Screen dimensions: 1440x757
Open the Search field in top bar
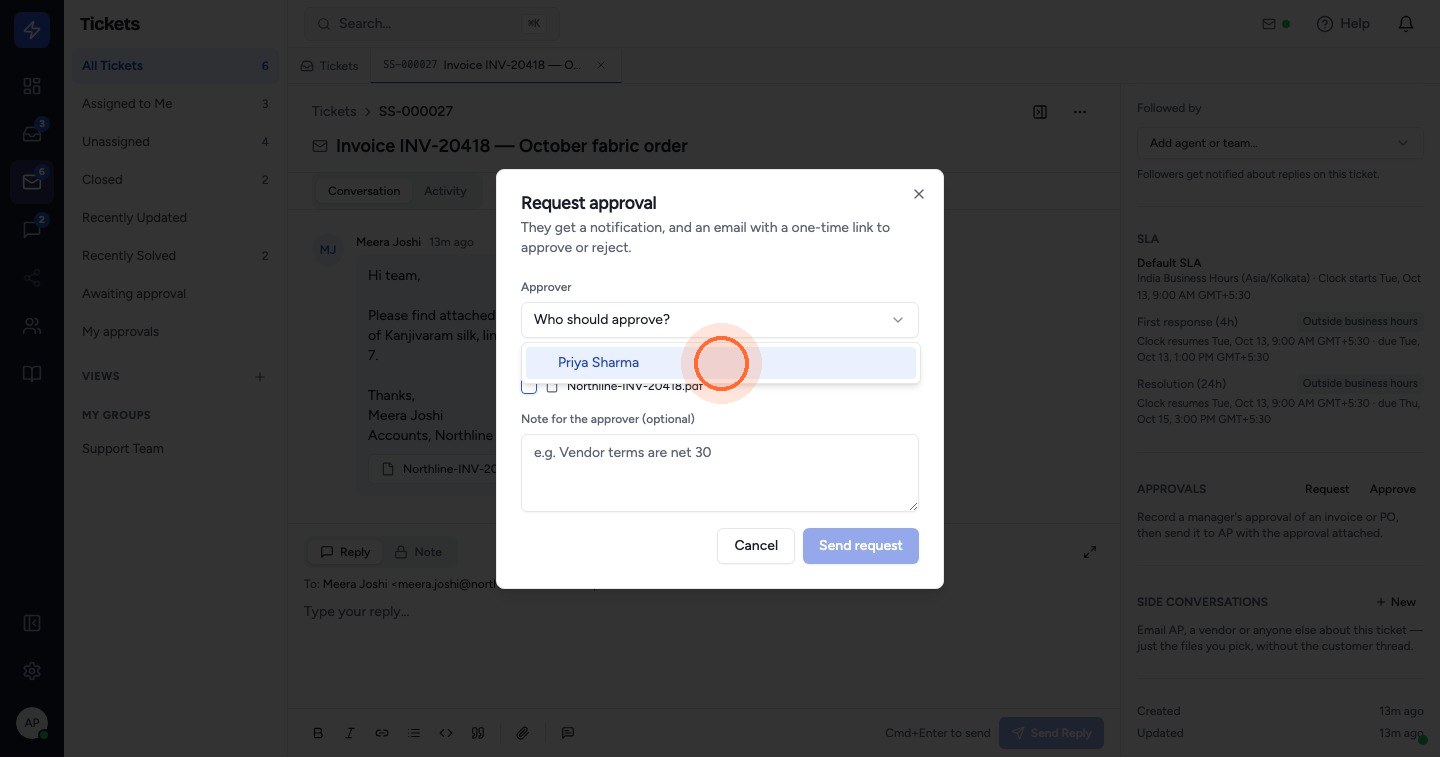point(432,24)
